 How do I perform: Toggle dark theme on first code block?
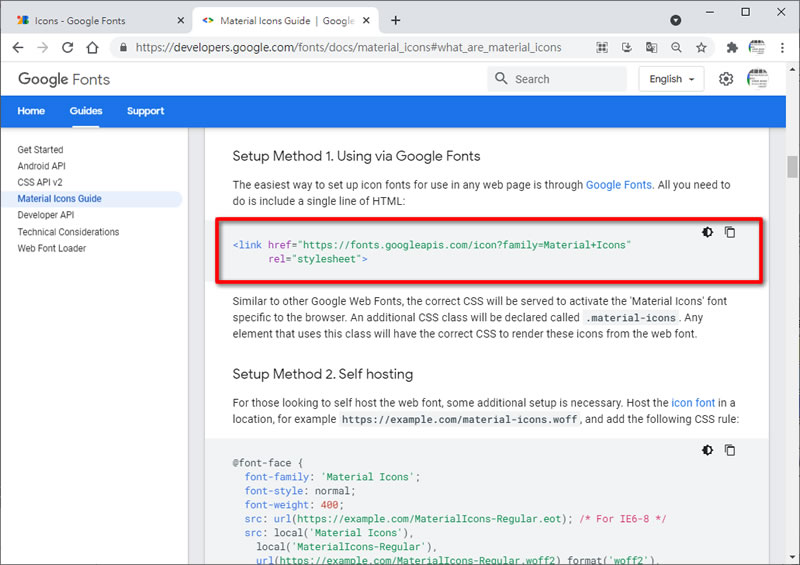(x=707, y=232)
